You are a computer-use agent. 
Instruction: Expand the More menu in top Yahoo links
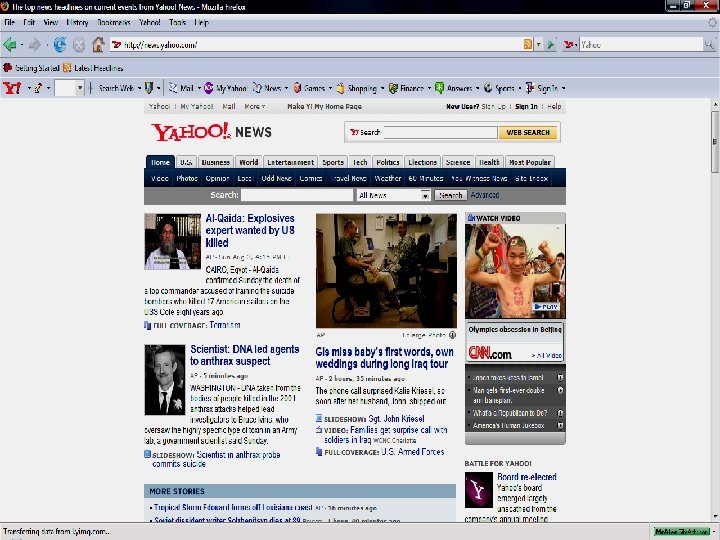click(254, 107)
